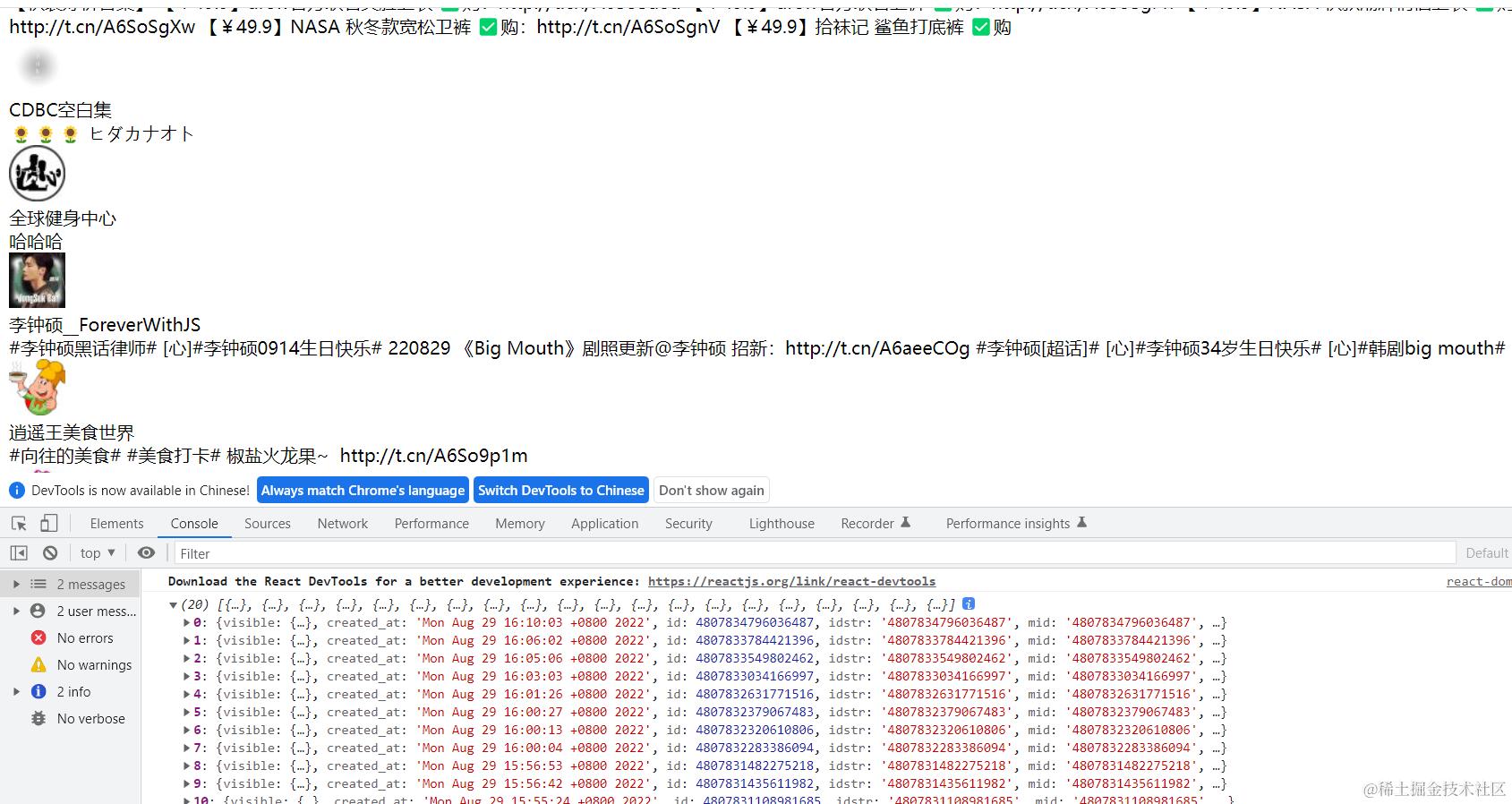Expand array item 5 object
Screen dimensions: 1512x804
(x=186, y=713)
